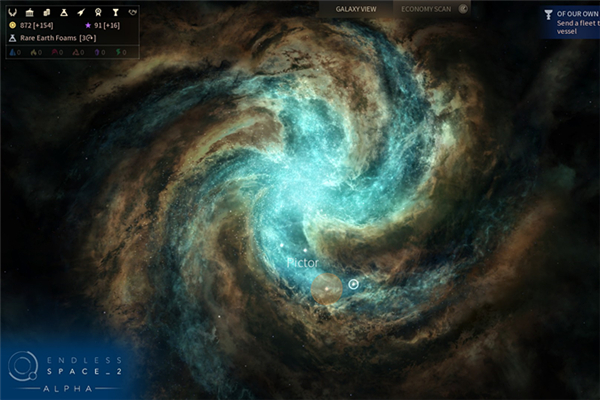Image resolution: width=600 pixels, height=400 pixels.
Task: Select the purple crystal resource icon
Action: tap(97, 52)
